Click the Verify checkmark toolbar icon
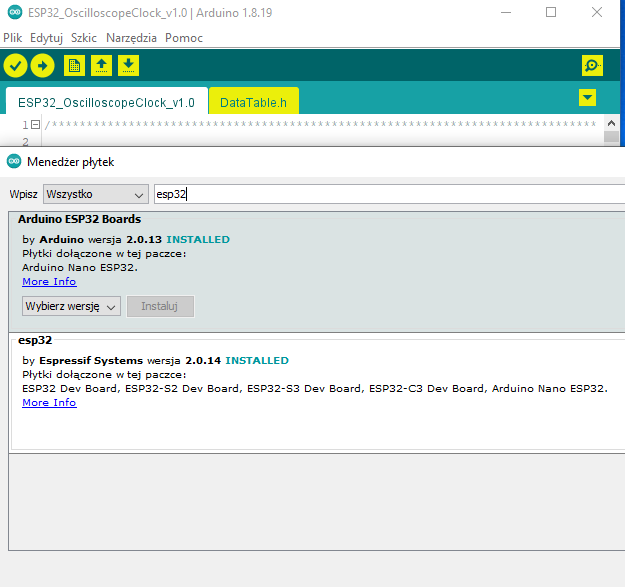This screenshot has width=625, height=587. (15, 65)
